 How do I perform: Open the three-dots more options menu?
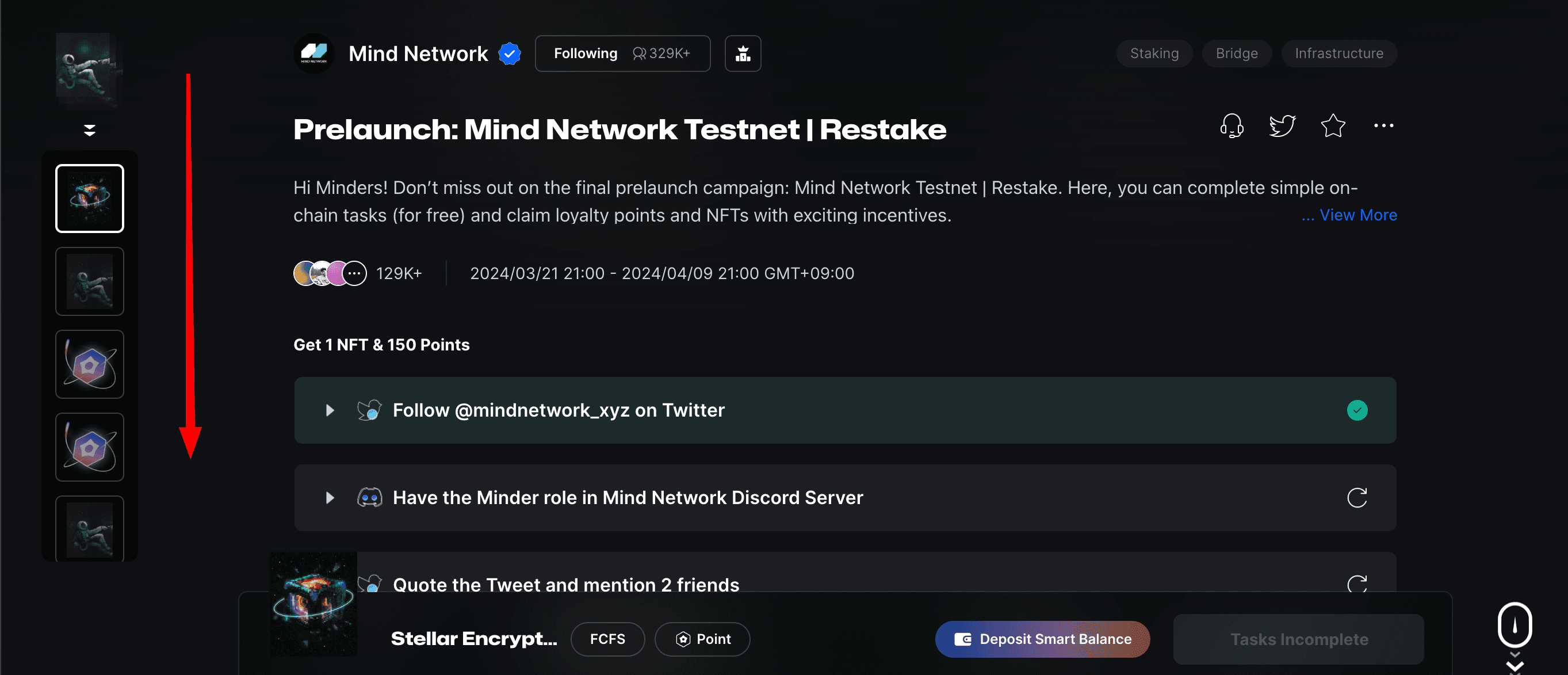[x=1383, y=126]
